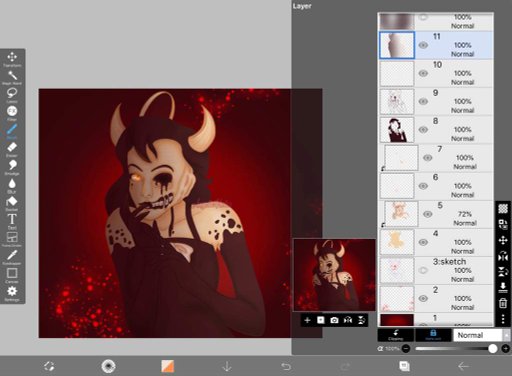Toggle the Clipping button
The width and height of the screenshot is (512, 376).
(x=396, y=335)
